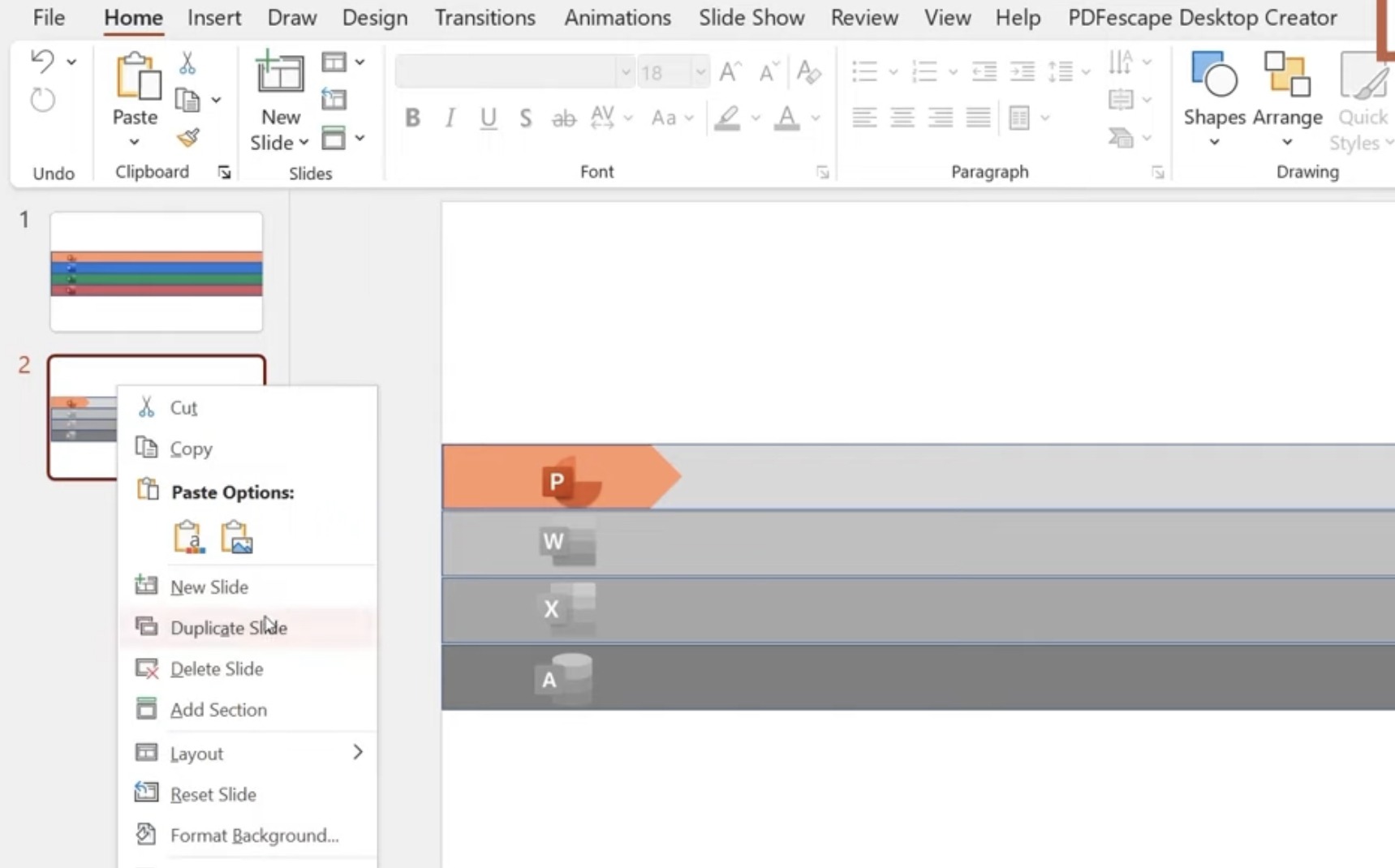Open Layout submenu in context menu
Screen dimensions: 1395x868
click(x=248, y=754)
